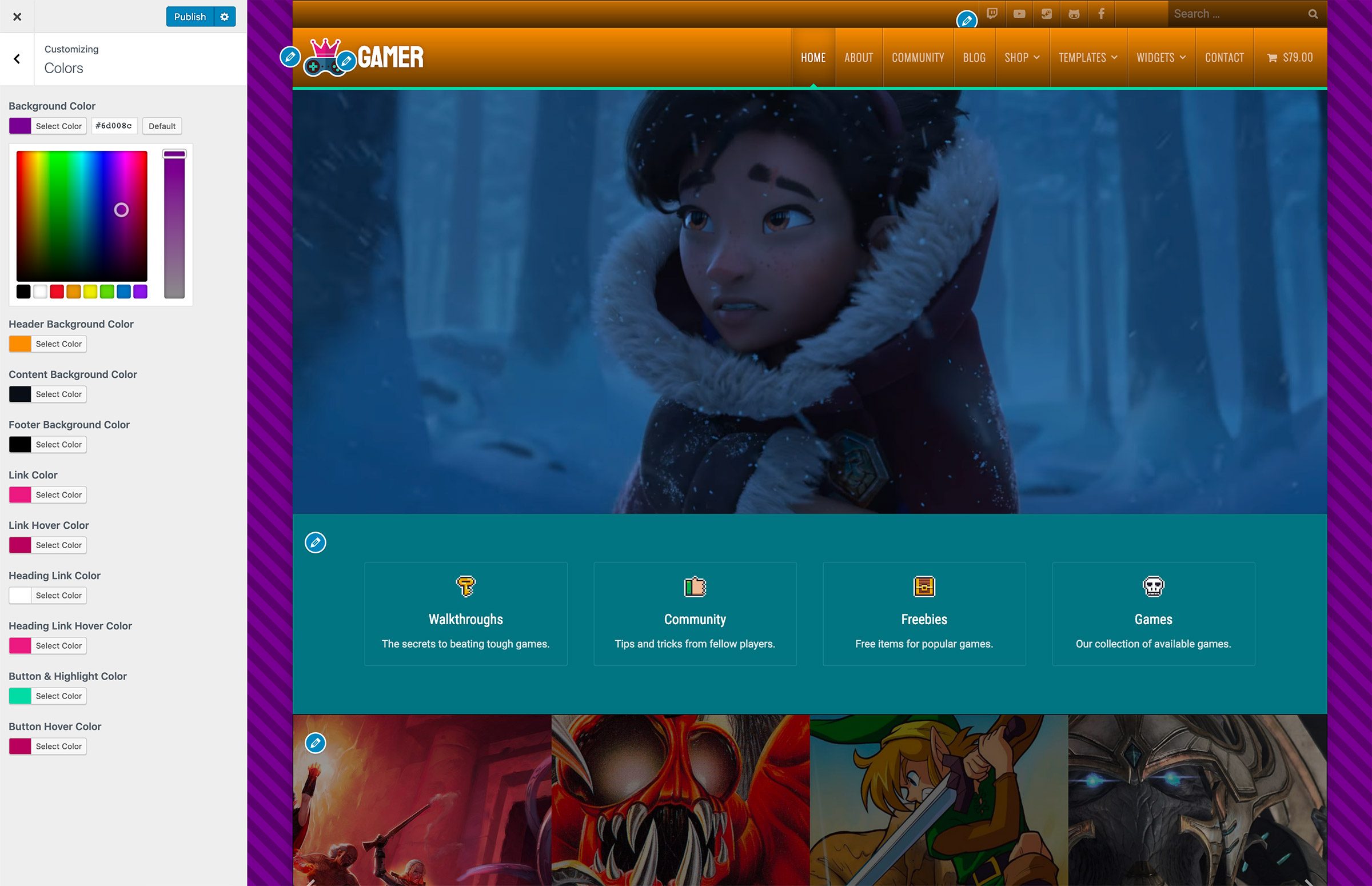Screen dimensions: 1372x886
Task: Open Content Background Color picker
Action: click(48, 394)
